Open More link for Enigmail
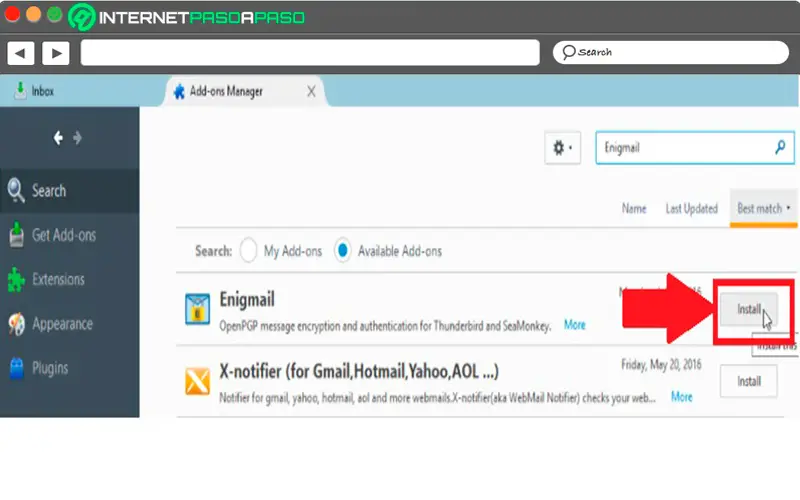The width and height of the screenshot is (800, 500). pos(574,325)
